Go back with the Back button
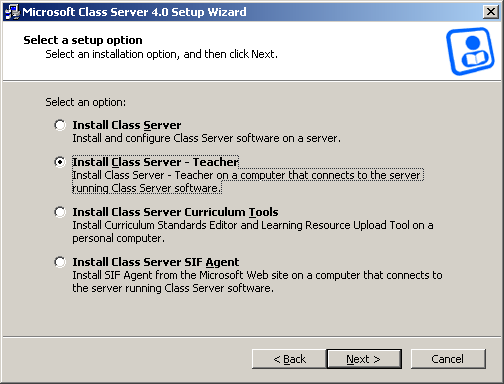This screenshot has width=504, height=384. pos(289,359)
